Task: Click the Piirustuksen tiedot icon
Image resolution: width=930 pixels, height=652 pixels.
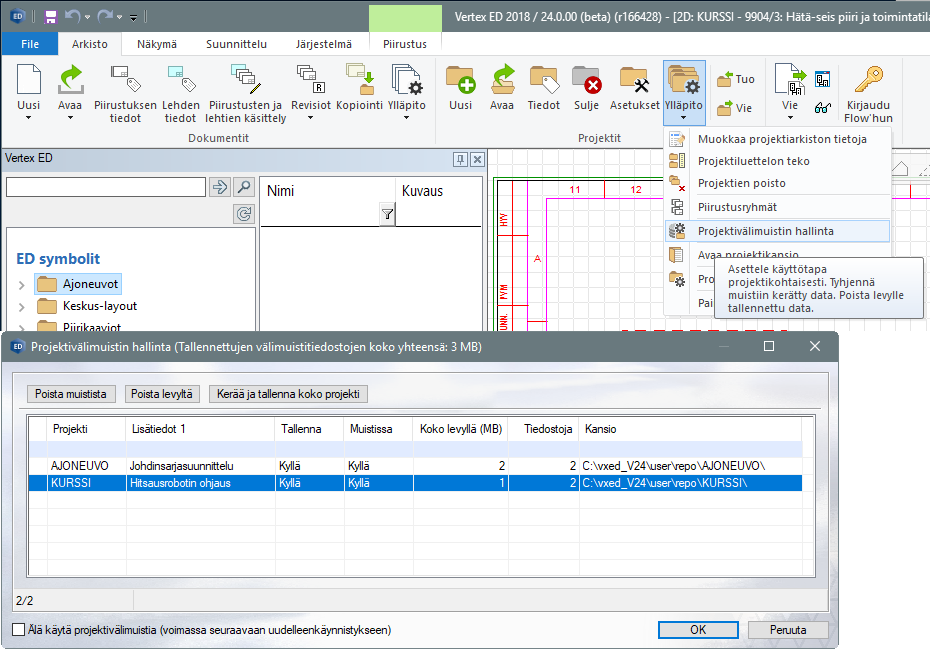Action: [125, 80]
